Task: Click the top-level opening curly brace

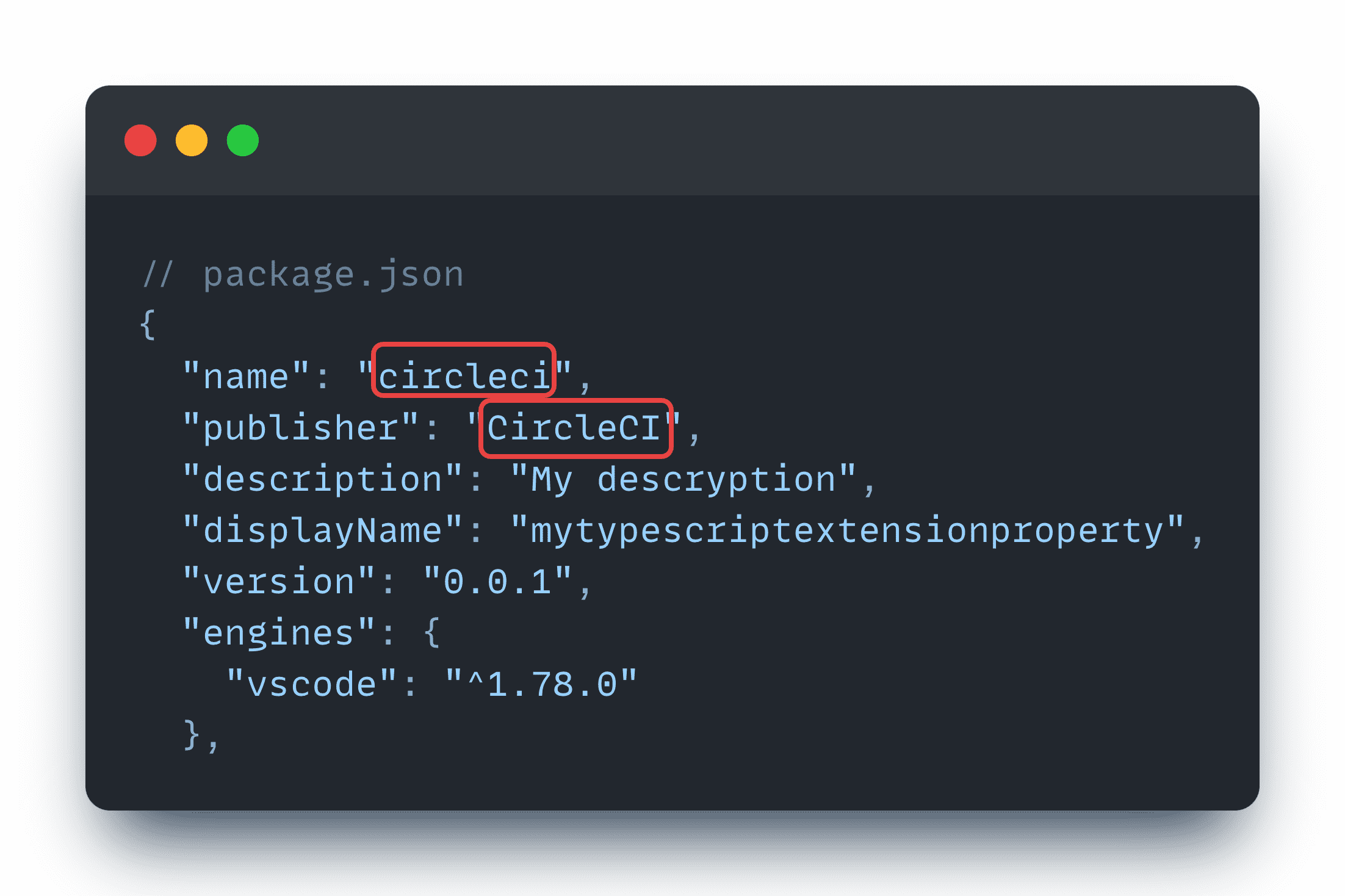Action: (x=147, y=324)
